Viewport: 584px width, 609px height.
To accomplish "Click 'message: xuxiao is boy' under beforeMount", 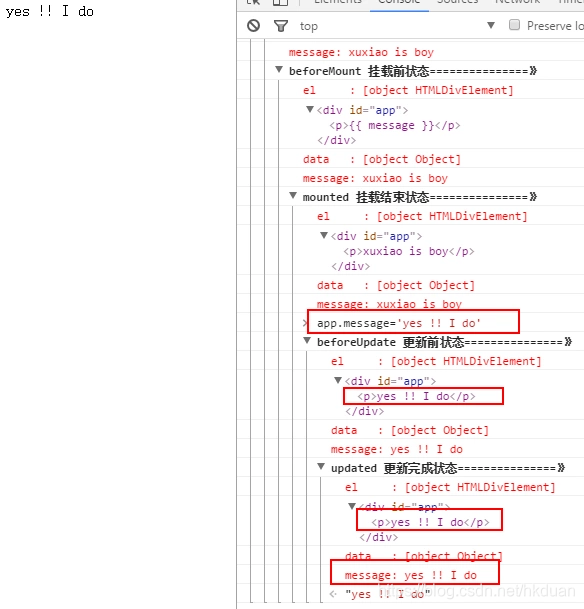I will pyautogui.click(x=375, y=178).
